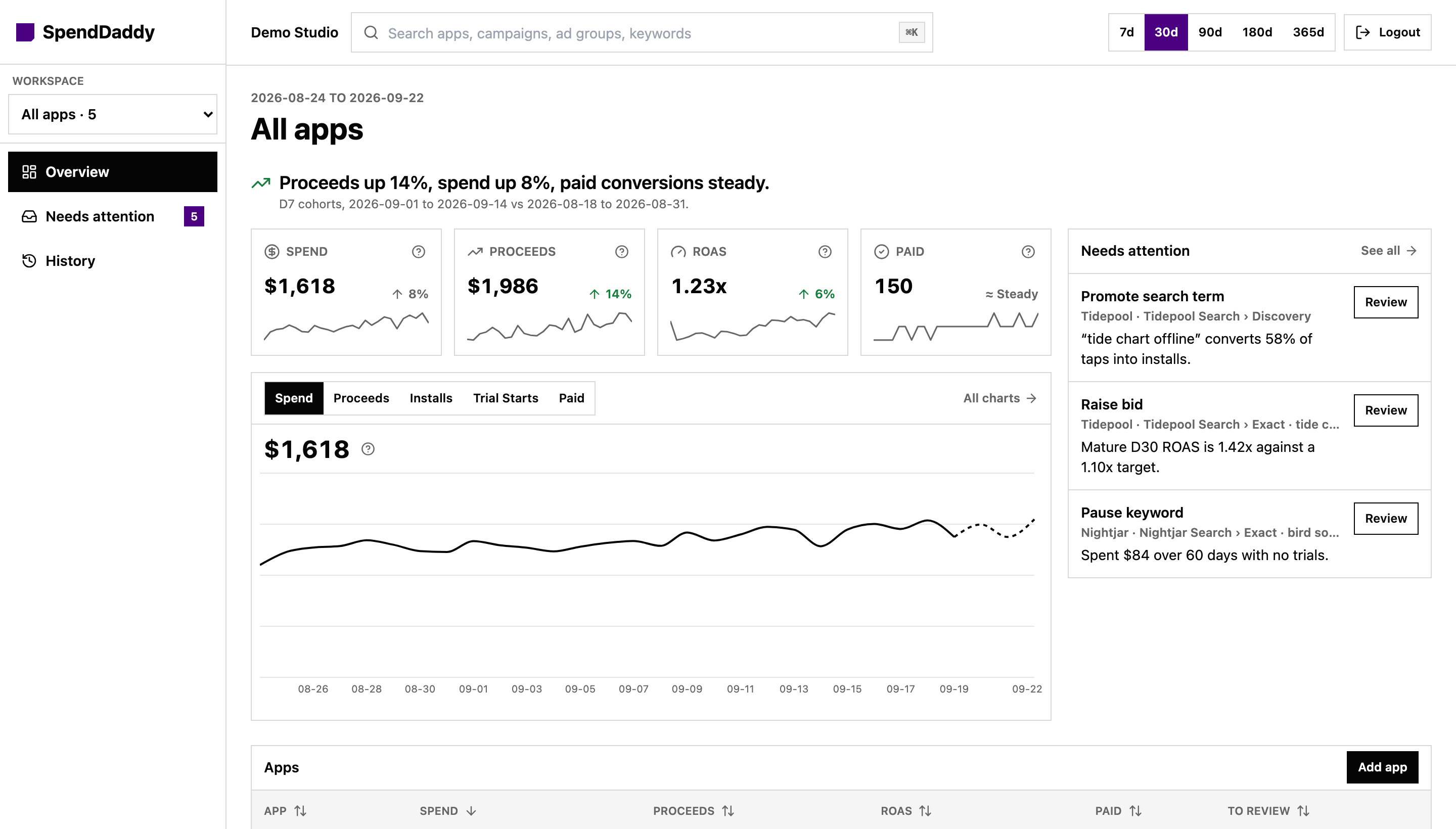Sort by the ROAS column arrows
Viewport: 1456px width, 829px height.
coord(925,811)
